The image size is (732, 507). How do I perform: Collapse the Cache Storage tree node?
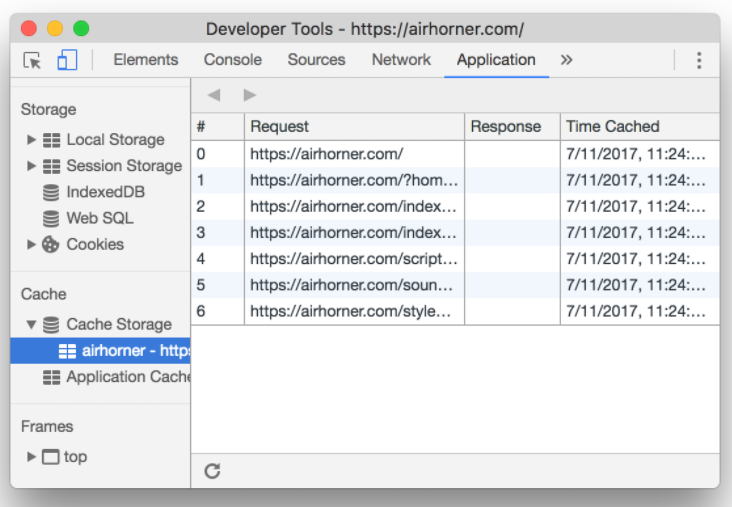tap(31, 324)
